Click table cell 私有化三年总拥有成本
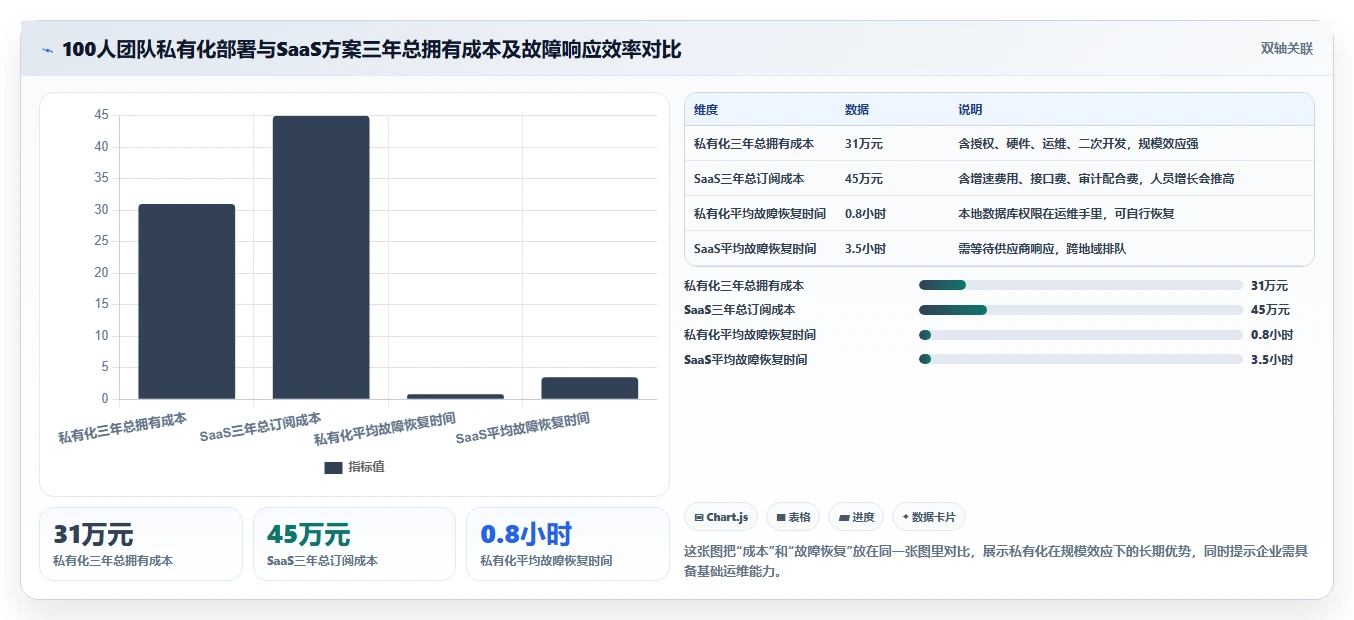This screenshot has height=620, width=1354. click(754, 144)
